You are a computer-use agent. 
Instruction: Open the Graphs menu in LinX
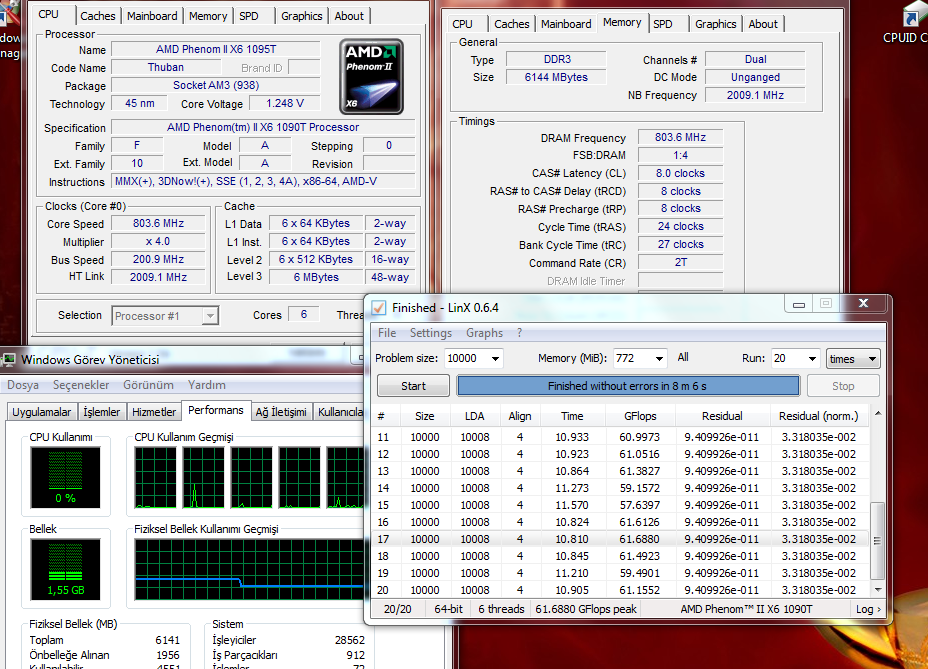click(484, 333)
